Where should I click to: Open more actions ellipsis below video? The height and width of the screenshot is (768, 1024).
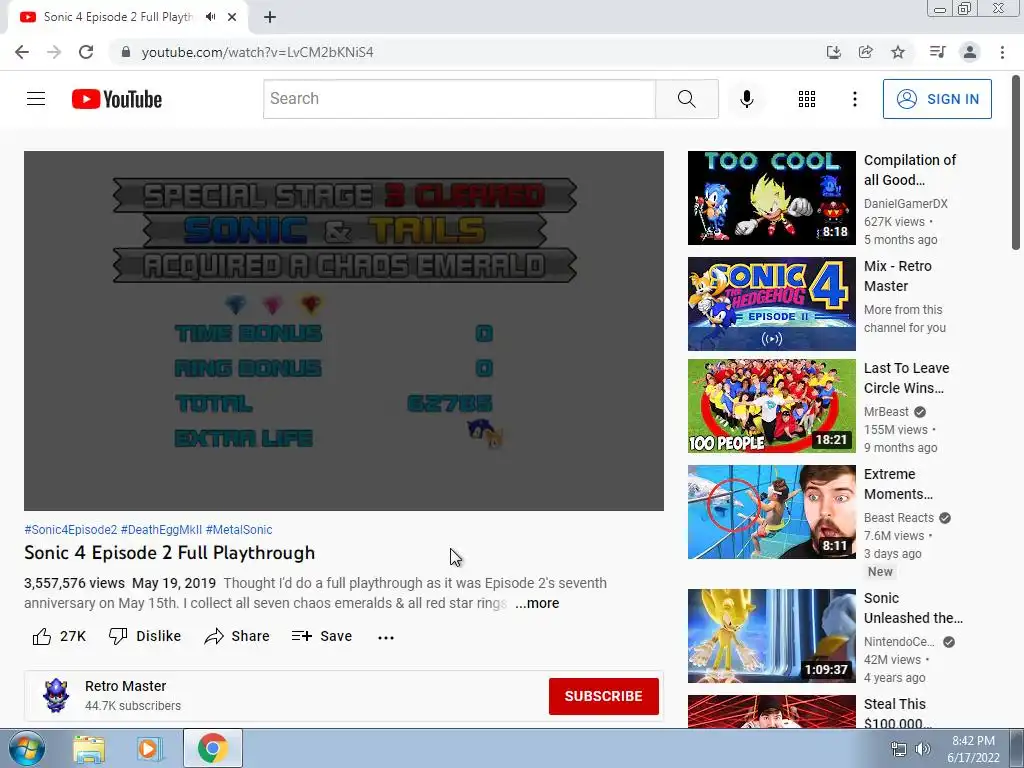click(x=386, y=637)
